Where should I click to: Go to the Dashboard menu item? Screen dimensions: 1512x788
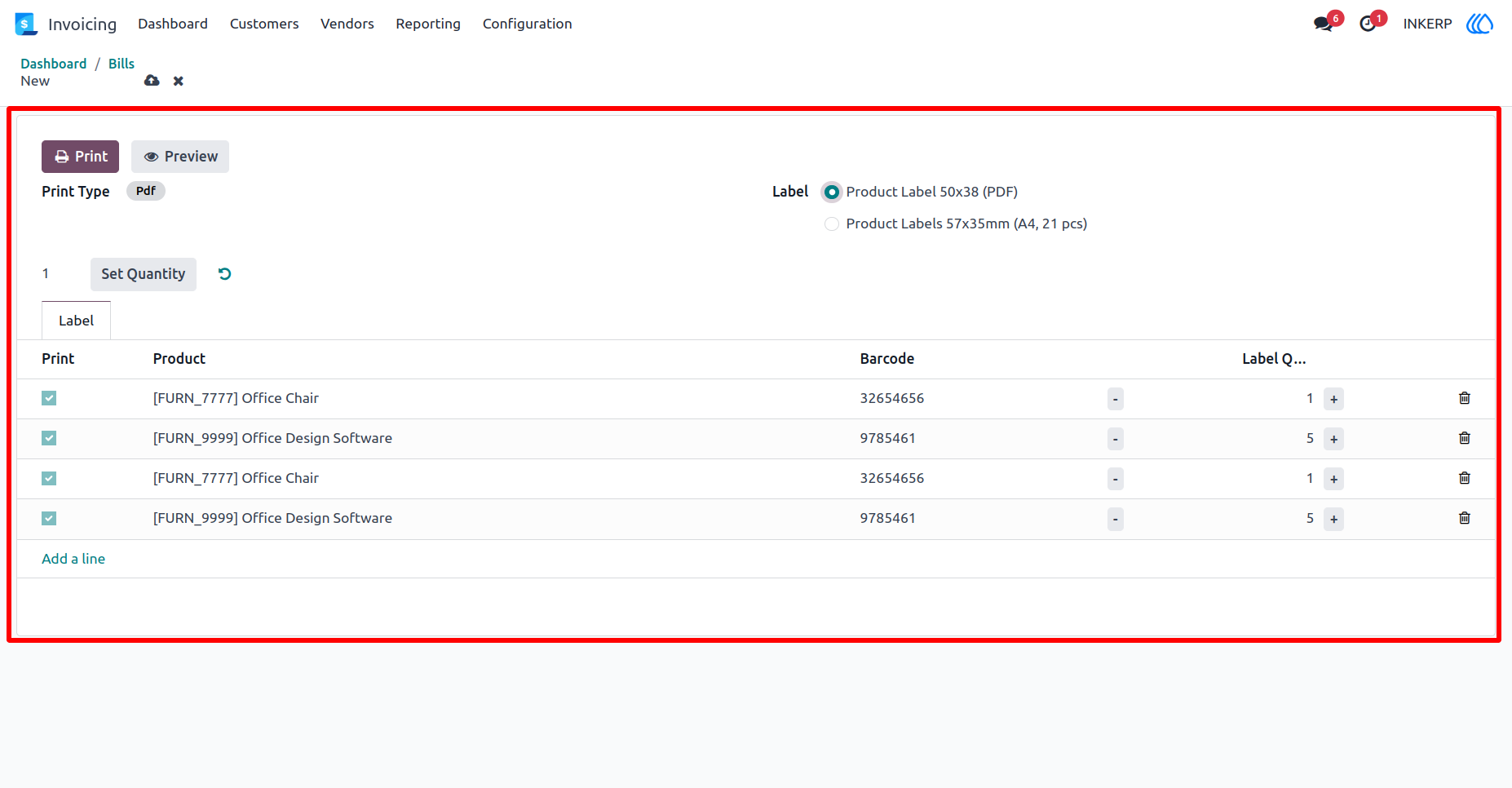coord(173,24)
